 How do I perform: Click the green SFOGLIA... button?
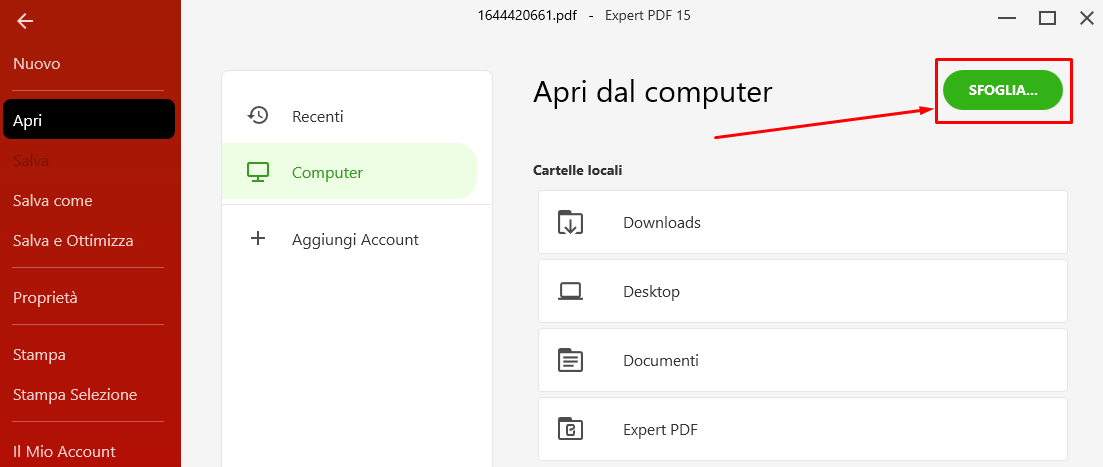click(x=1002, y=90)
